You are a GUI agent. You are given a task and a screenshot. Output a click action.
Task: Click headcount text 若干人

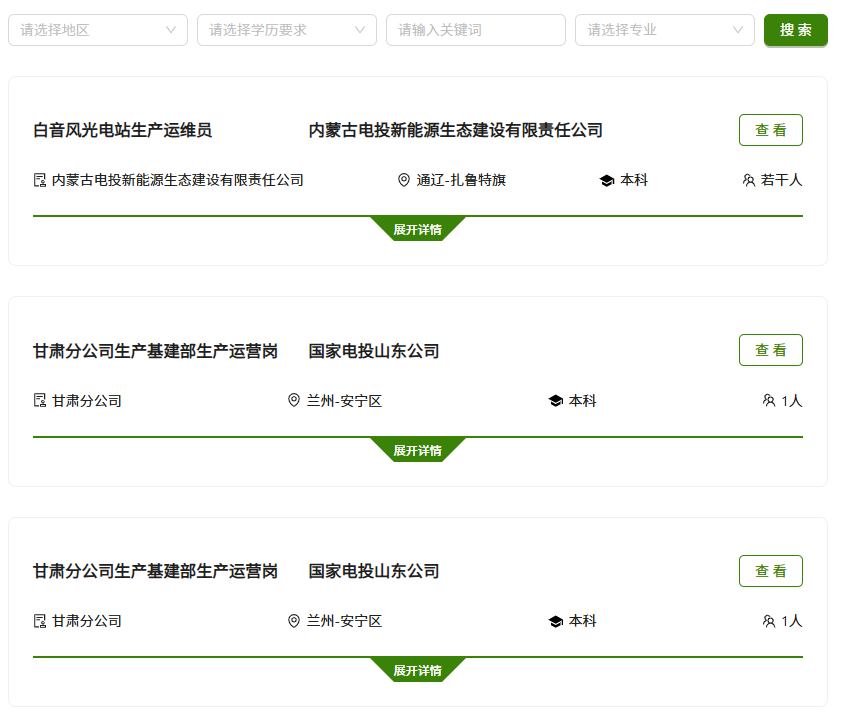(781, 180)
